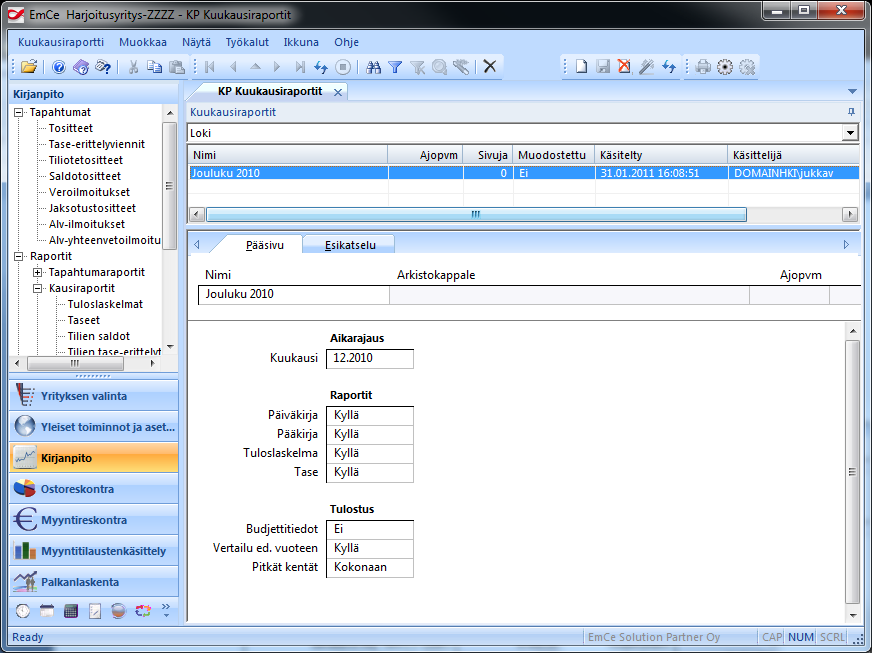Screen dimensions: 872x653
Task: Click the globe sphere icon in bottom bar
Action: (118, 611)
